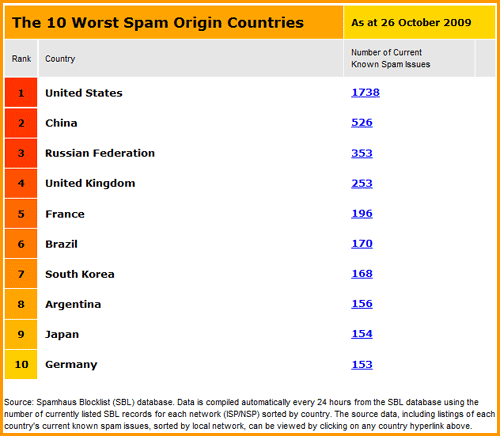
Task: Select the China country name
Action: (x=61, y=123)
